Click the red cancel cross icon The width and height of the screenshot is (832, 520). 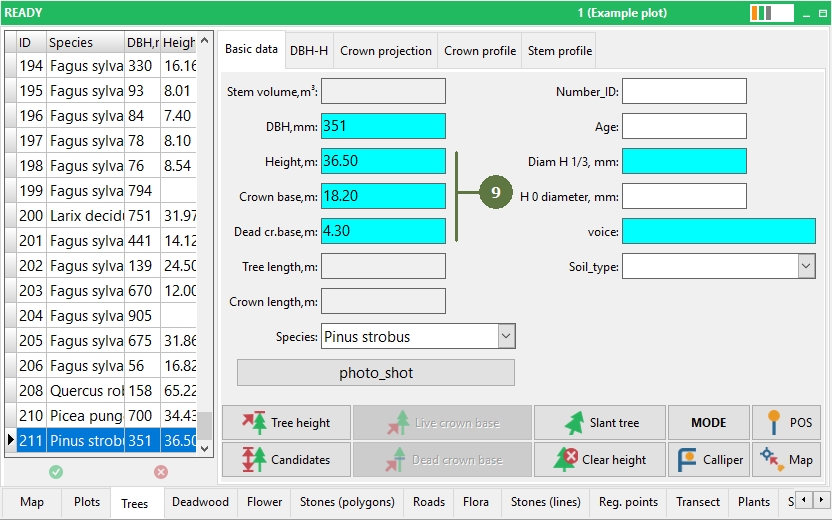click(161, 472)
